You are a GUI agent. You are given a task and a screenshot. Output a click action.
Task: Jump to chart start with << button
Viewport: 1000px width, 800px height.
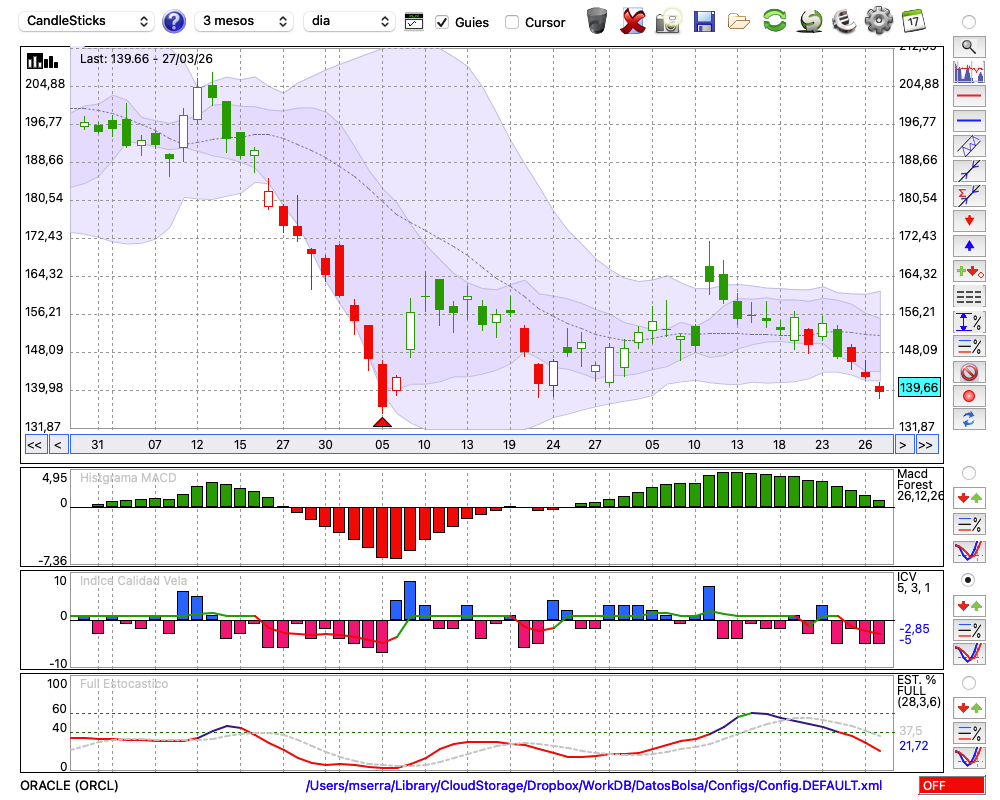34,444
